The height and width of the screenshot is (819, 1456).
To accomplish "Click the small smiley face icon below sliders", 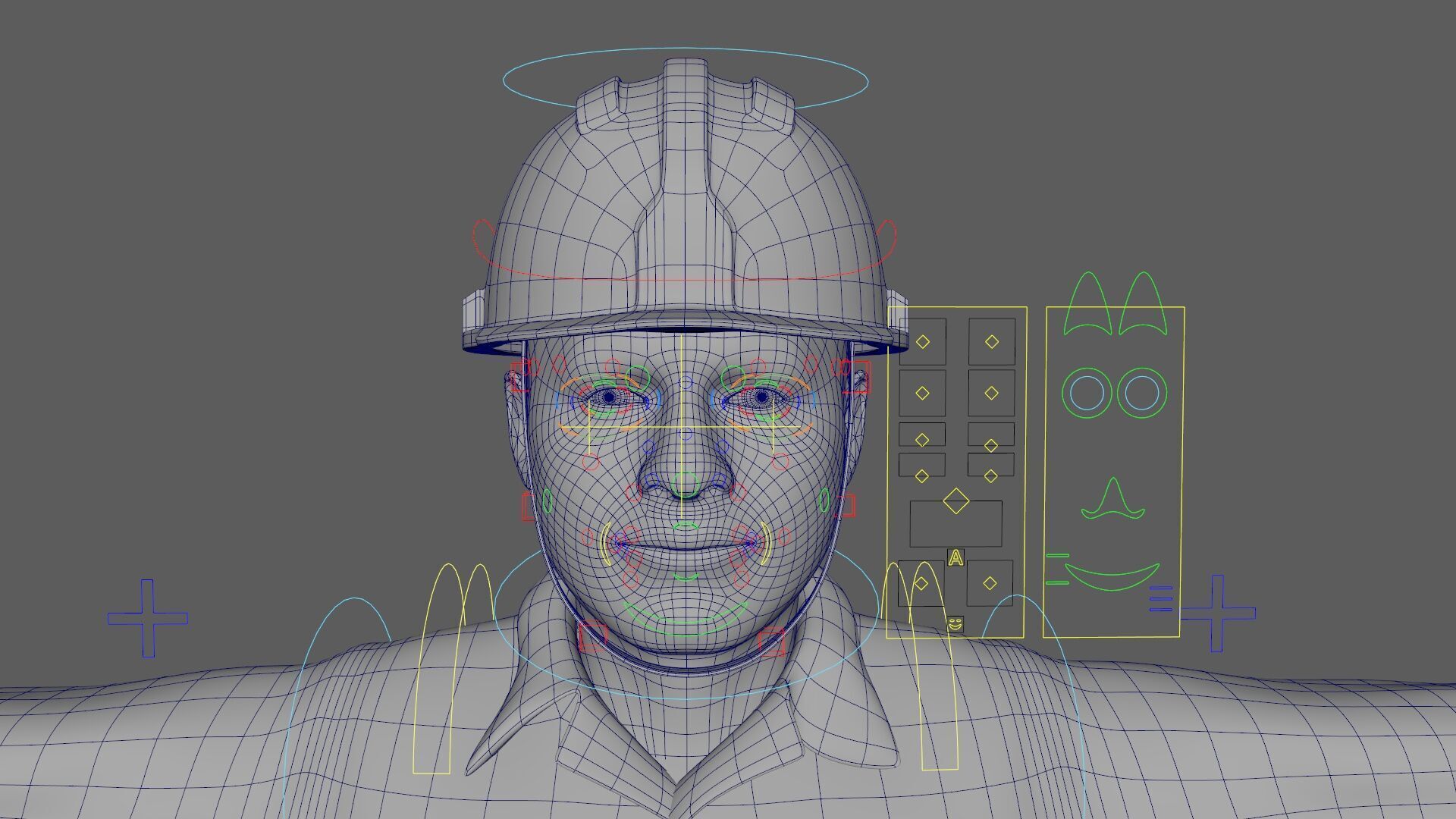I will tap(955, 624).
